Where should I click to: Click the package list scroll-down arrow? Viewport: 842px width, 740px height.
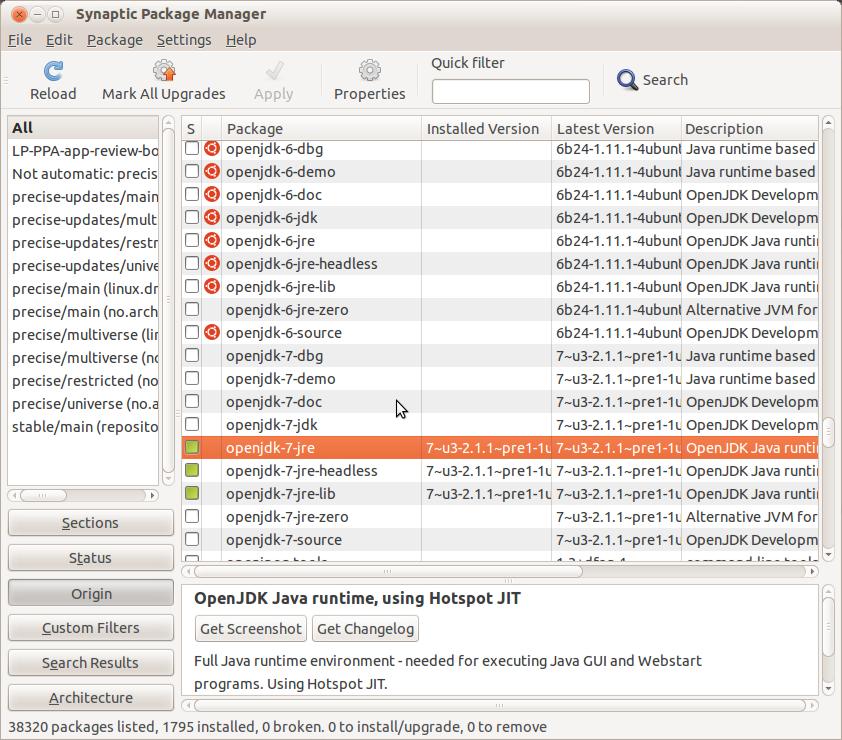(x=828, y=555)
